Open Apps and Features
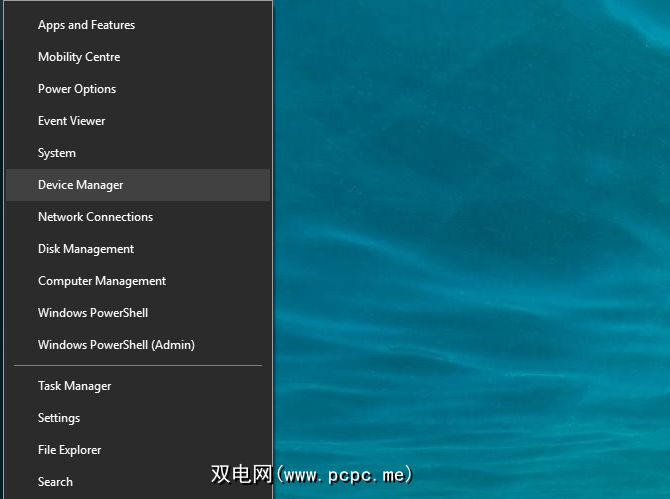The image size is (670, 499). [138, 25]
